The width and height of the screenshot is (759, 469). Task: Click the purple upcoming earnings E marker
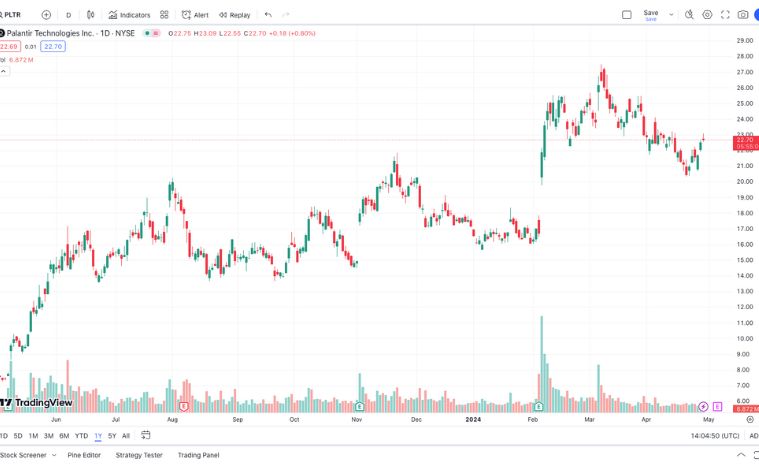717,407
